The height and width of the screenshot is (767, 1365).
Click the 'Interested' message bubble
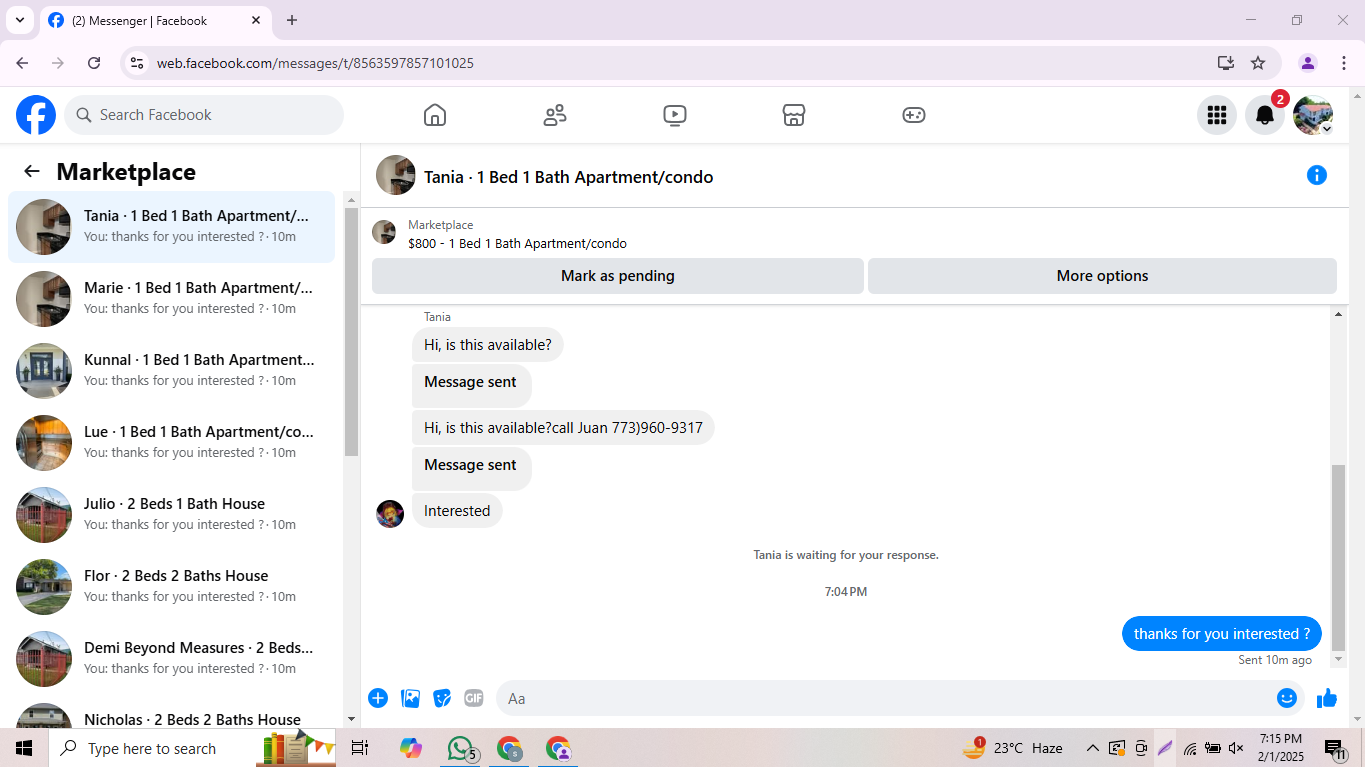(x=457, y=511)
